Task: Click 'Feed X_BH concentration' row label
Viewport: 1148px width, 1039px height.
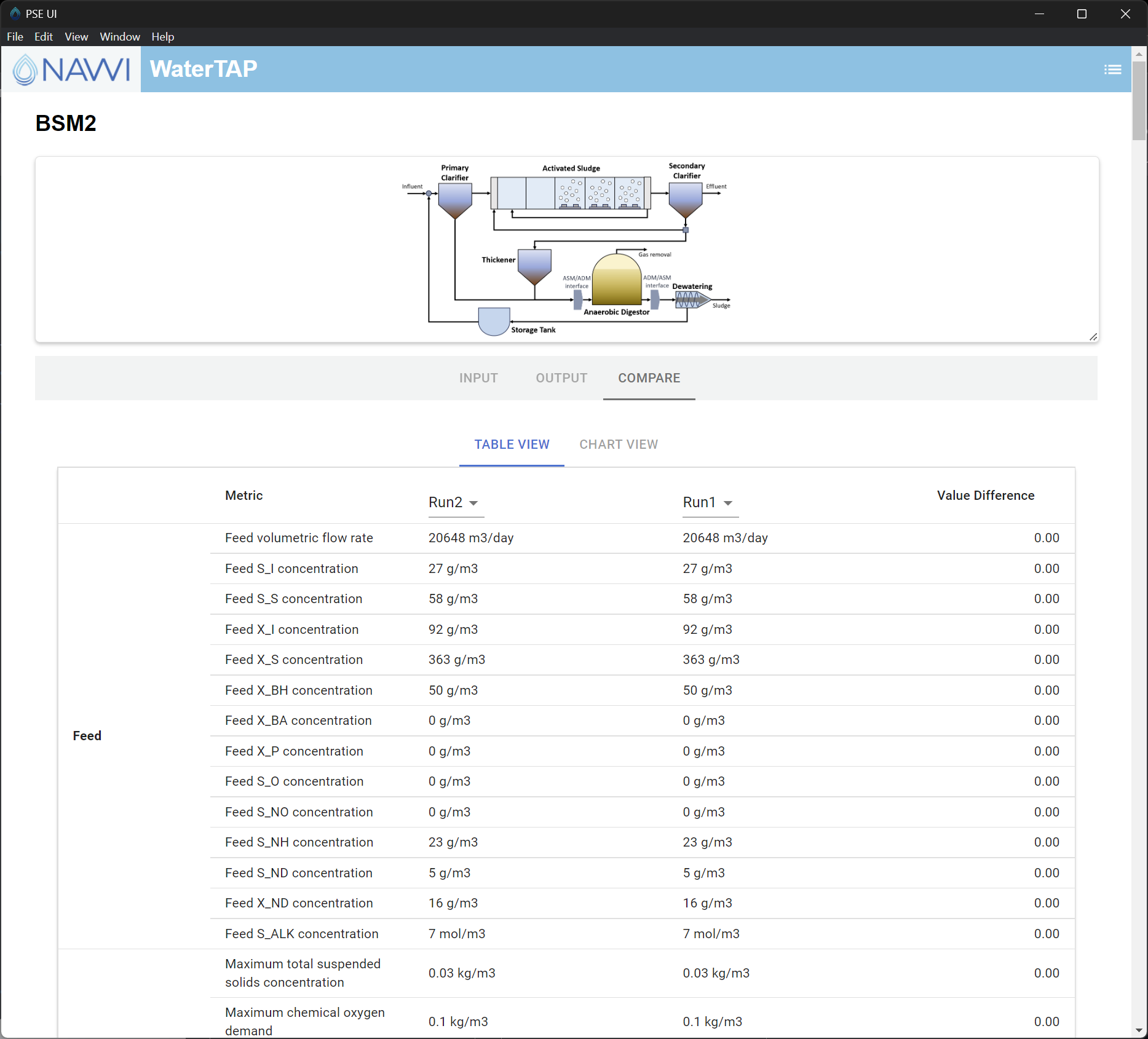Action: click(299, 690)
